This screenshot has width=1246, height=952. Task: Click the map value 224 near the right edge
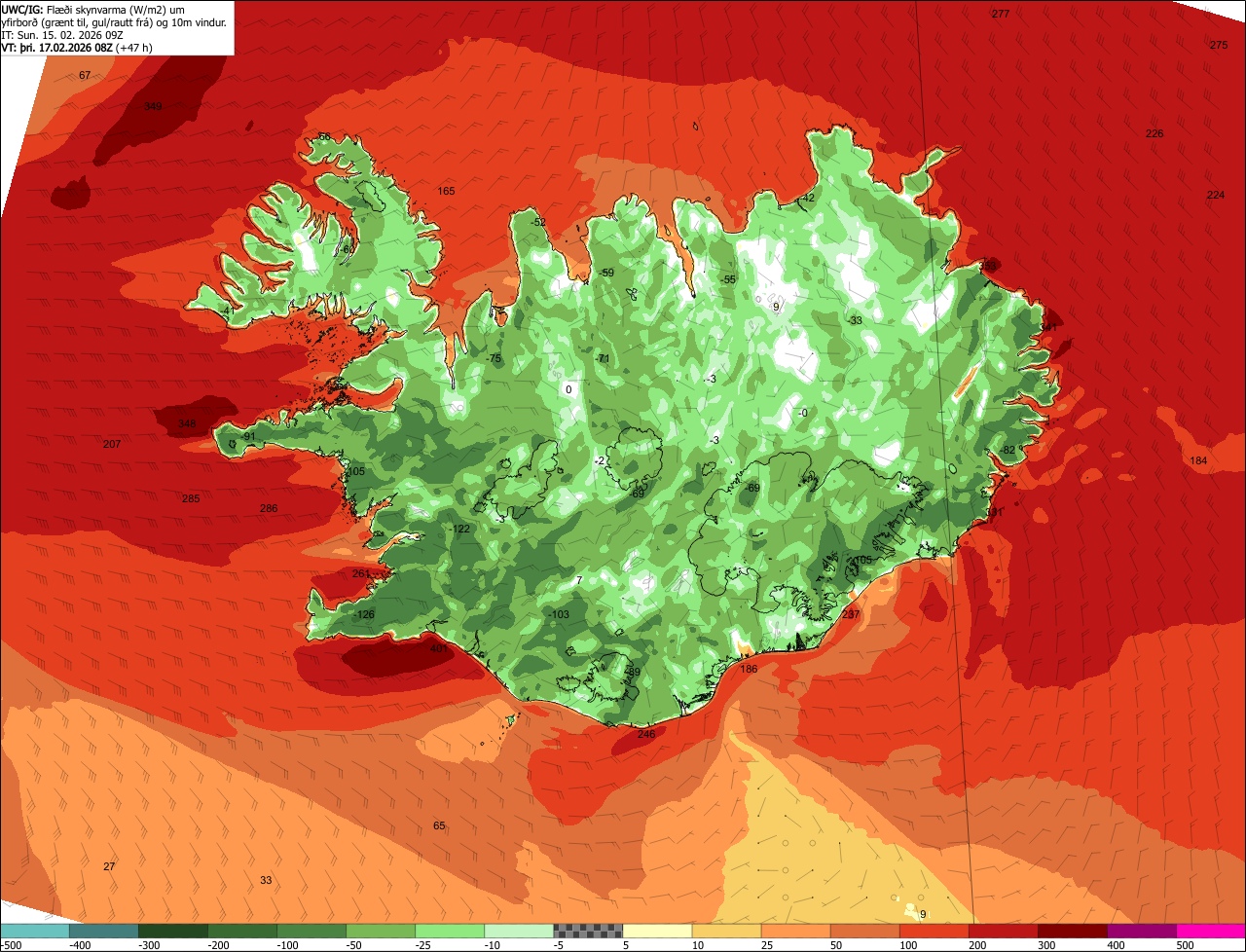[x=1216, y=196]
